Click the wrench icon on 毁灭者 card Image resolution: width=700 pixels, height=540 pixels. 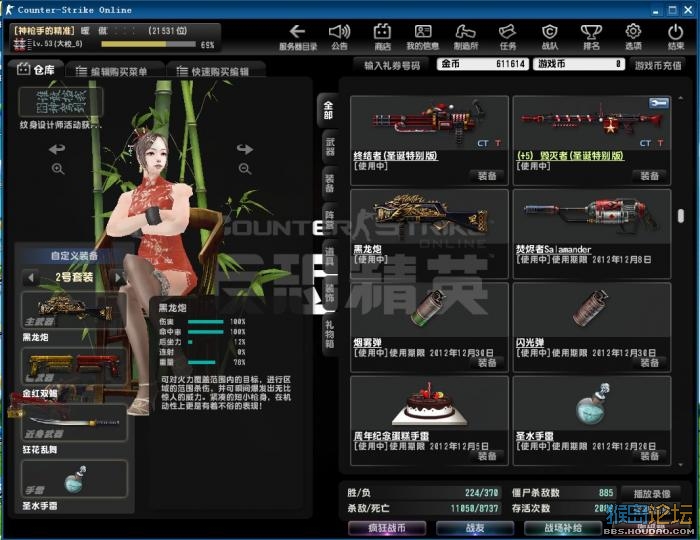coord(658,103)
